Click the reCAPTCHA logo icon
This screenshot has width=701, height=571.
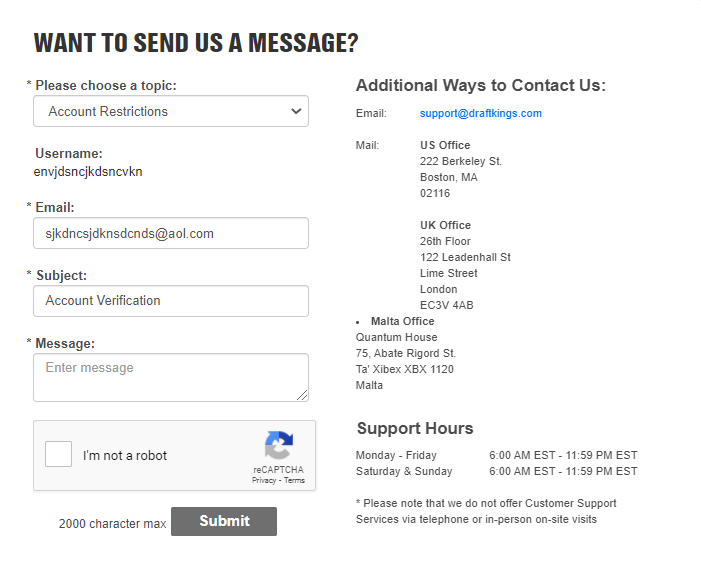(279, 445)
